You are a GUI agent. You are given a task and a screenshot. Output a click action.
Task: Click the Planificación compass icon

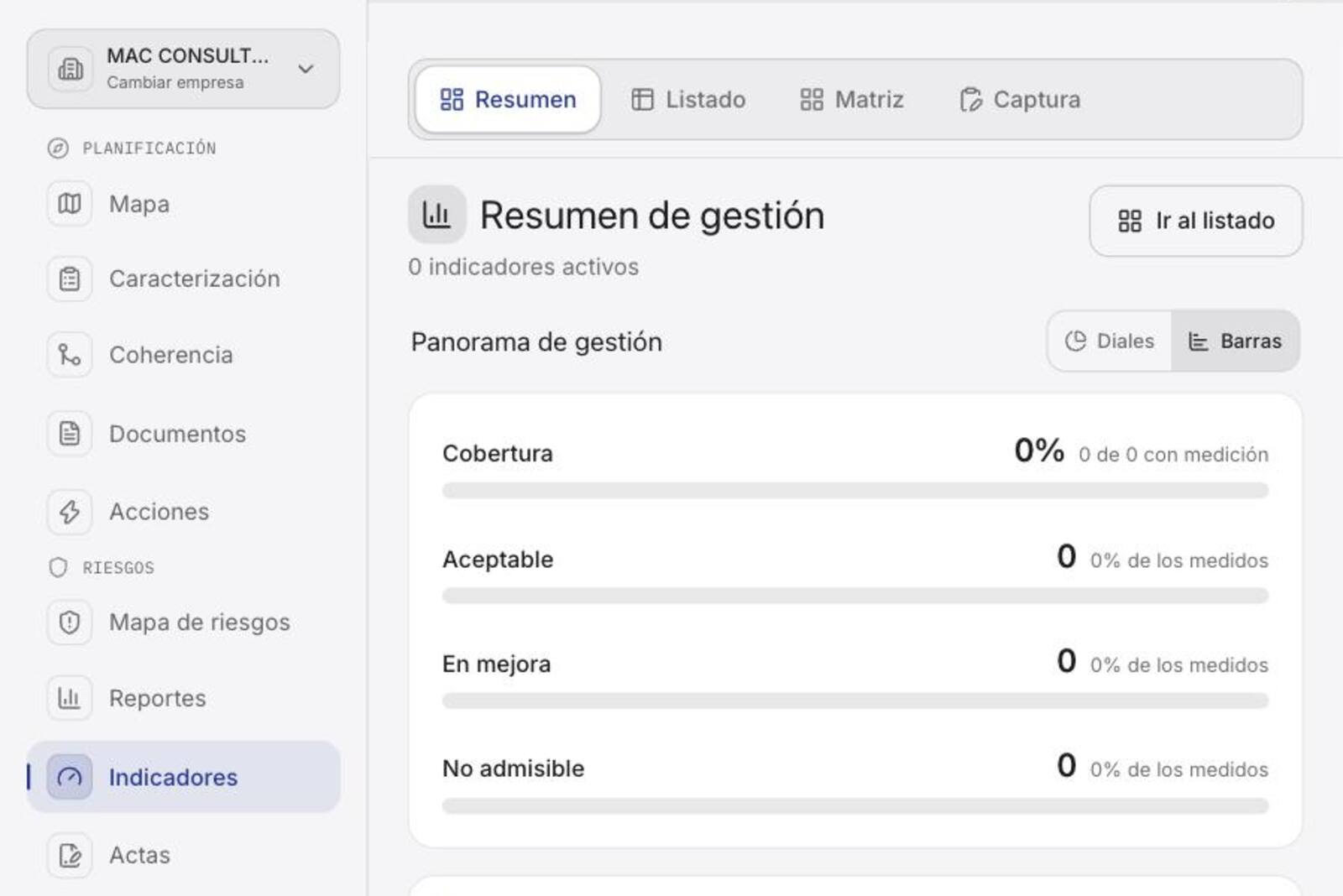pyautogui.click(x=58, y=148)
